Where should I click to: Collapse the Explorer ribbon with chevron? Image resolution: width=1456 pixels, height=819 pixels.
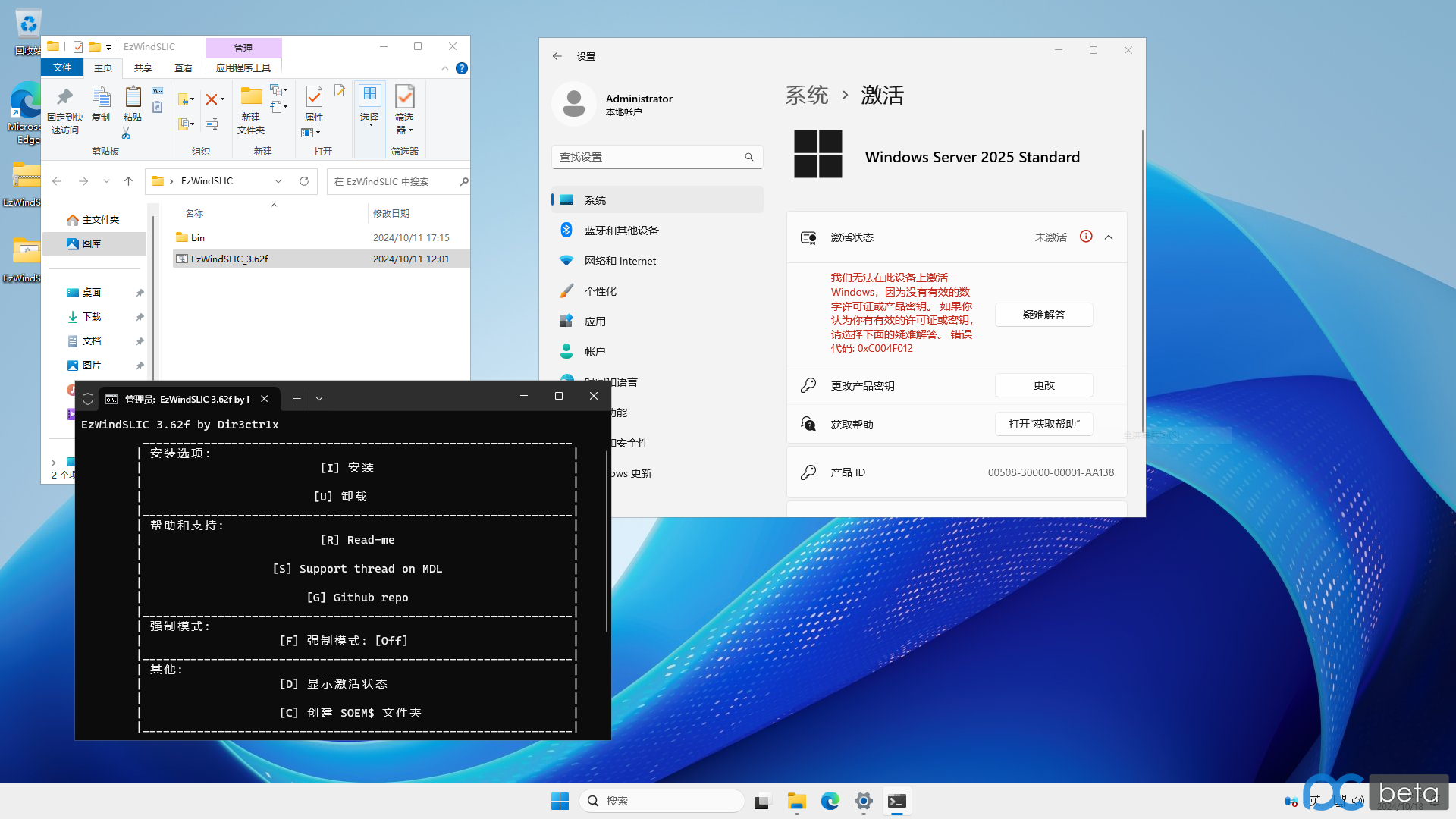[445, 68]
